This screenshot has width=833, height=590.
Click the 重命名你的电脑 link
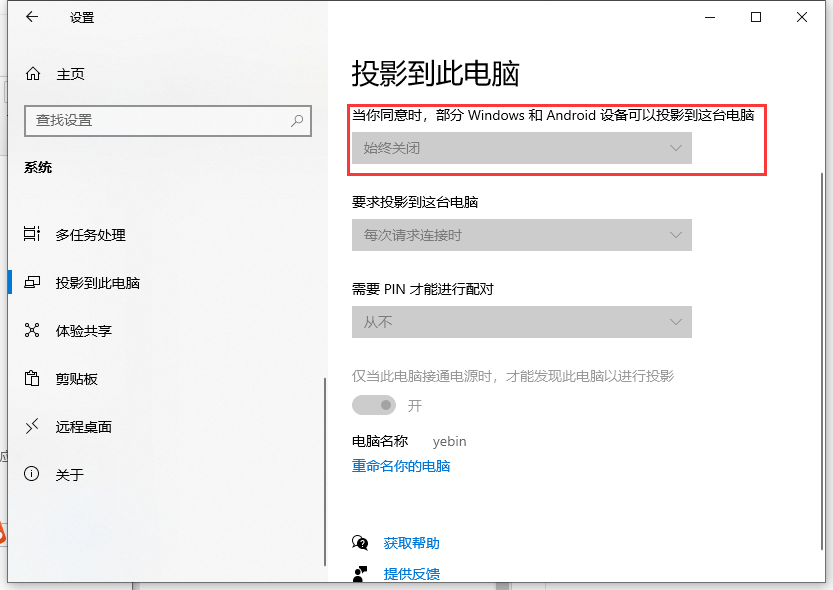point(401,466)
